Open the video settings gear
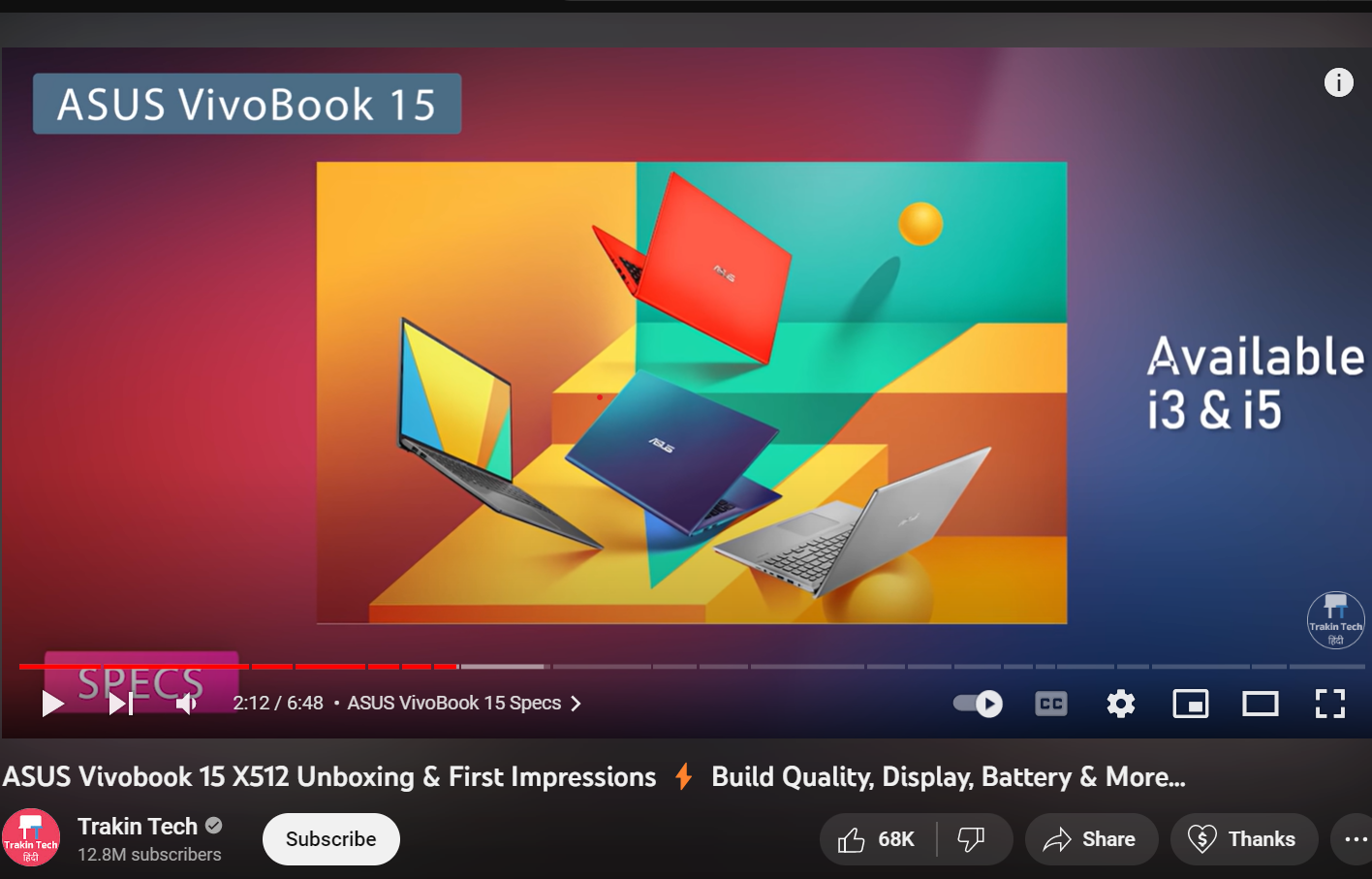The image size is (1372, 879). pyautogui.click(x=1121, y=704)
